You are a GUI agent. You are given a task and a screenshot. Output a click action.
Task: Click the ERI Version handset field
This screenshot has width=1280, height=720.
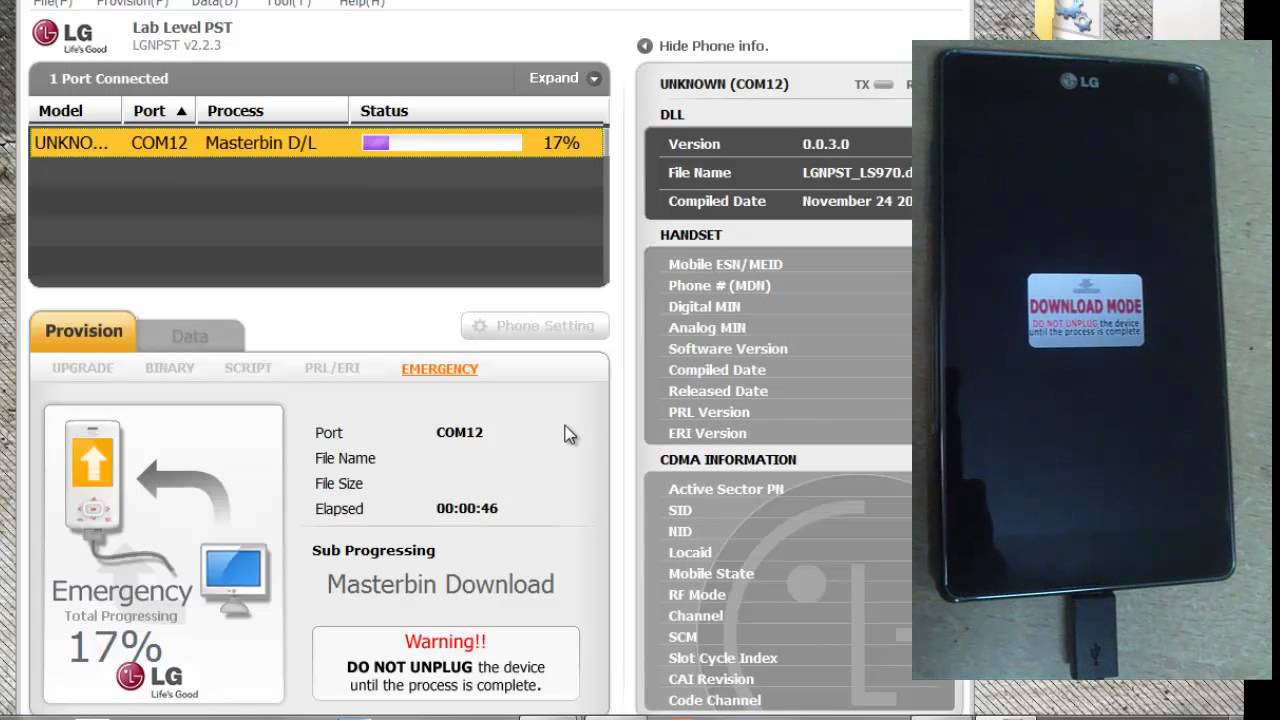coord(707,433)
